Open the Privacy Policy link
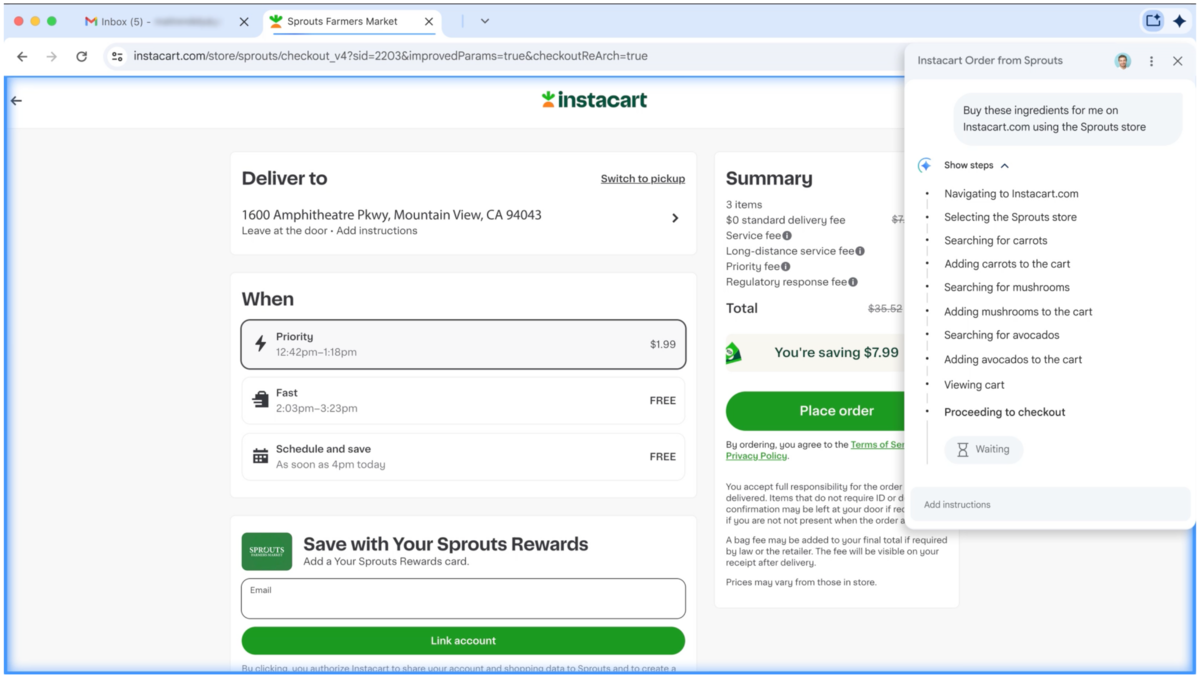This screenshot has height=681, width=1200. pos(756,456)
